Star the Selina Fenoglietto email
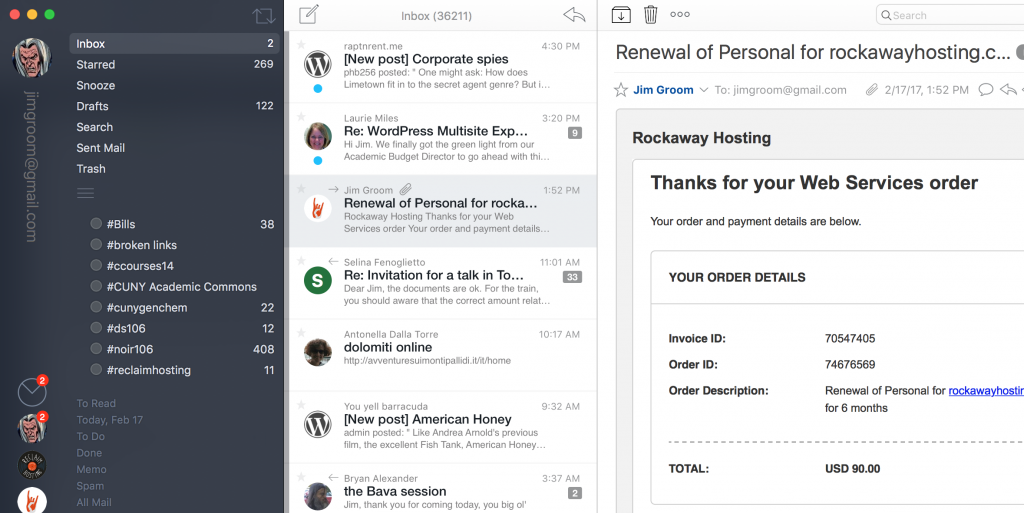The width and height of the screenshot is (1024, 513). [x=301, y=260]
